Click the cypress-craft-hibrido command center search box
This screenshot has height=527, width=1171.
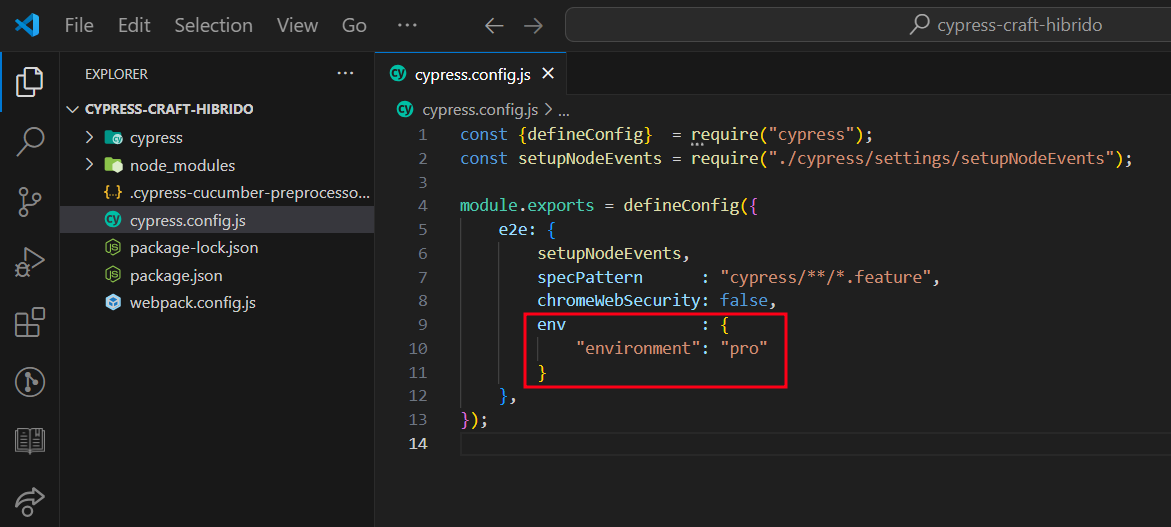(x=868, y=25)
